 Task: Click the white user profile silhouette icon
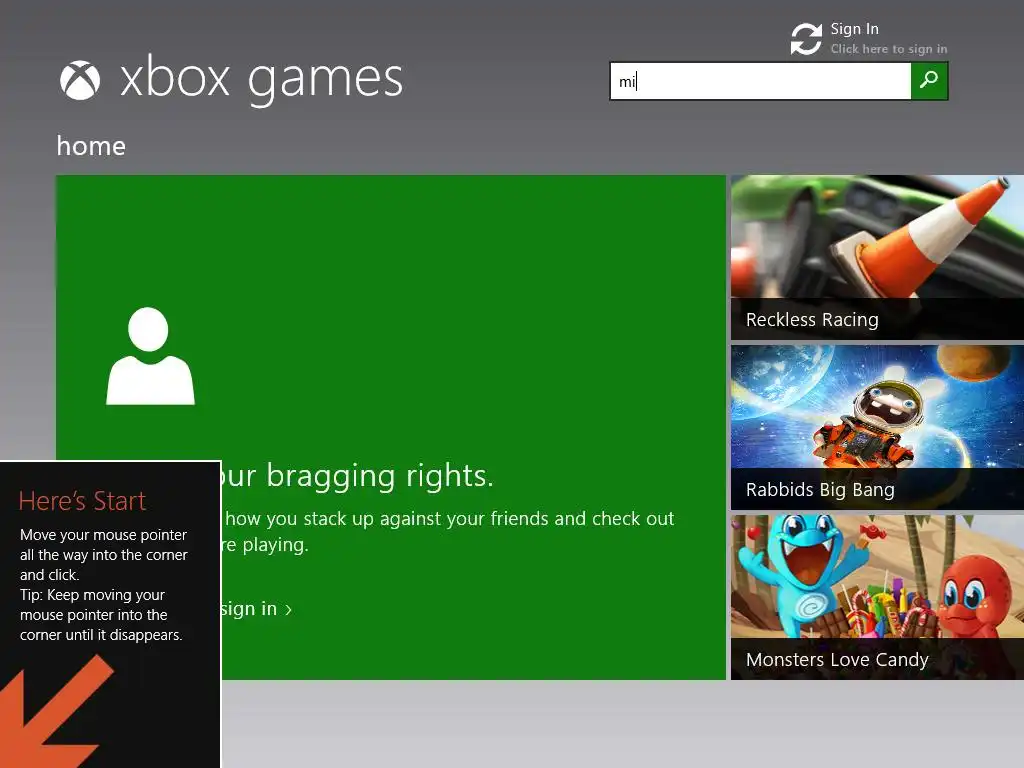pos(150,356)
